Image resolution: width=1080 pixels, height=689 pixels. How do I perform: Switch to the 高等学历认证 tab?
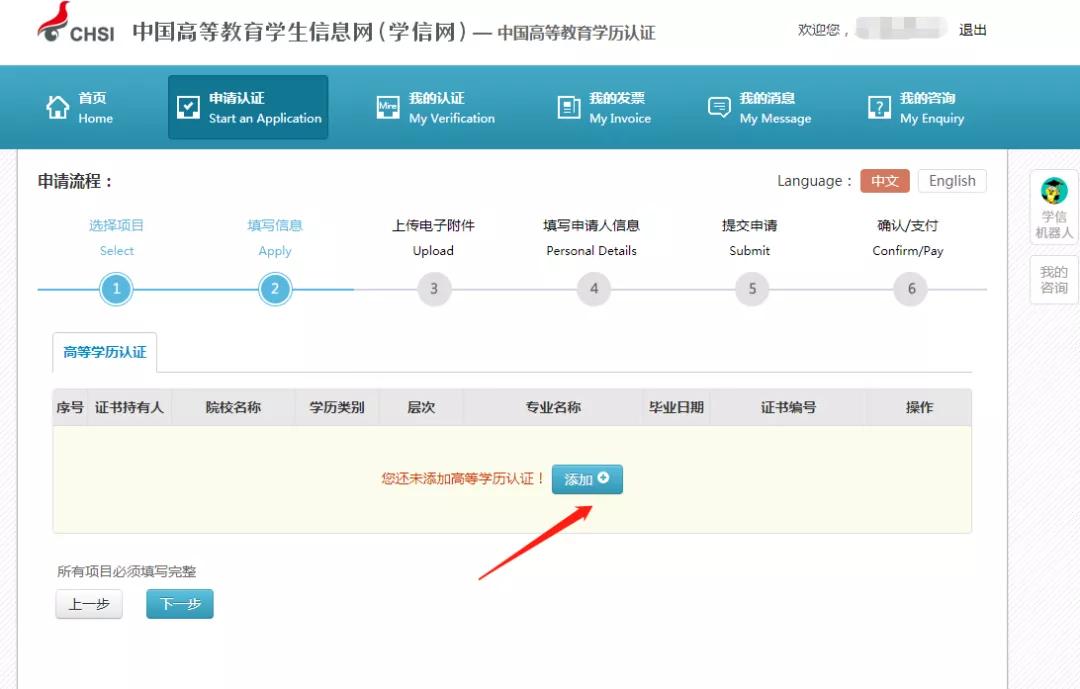coord(105,352)
